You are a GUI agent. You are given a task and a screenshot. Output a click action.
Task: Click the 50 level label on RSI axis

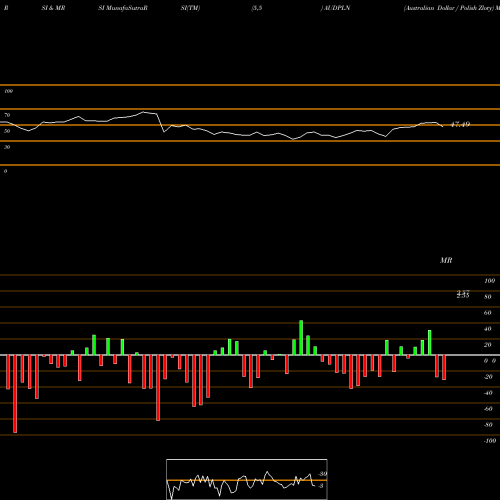[x=7, y=131]
